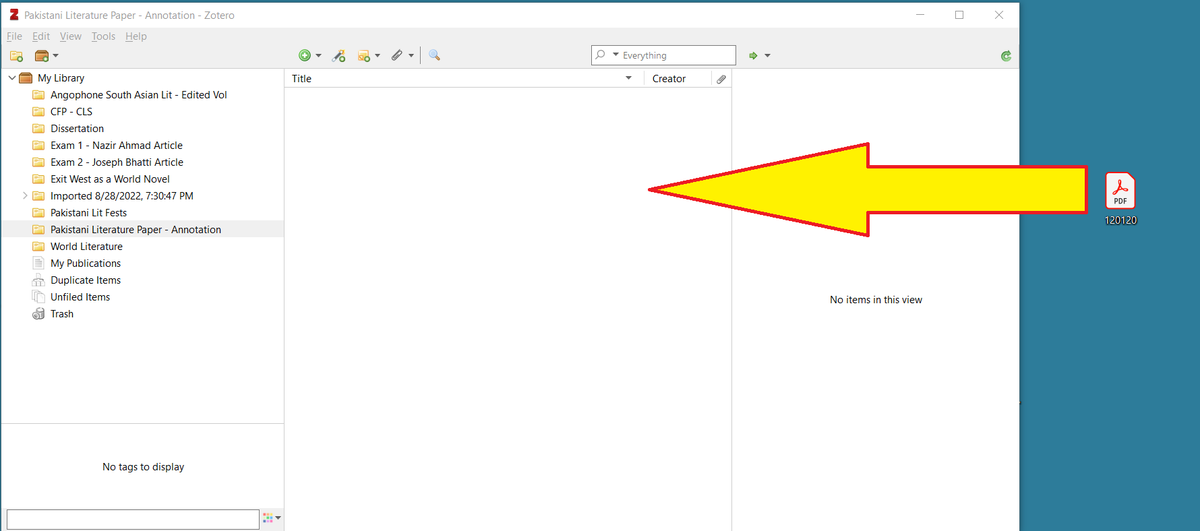Image resolution: width=1200 pixels, height=531 pixels.
Task: Click the Dissertation folder icon
Action: click(x=39, y=128)
